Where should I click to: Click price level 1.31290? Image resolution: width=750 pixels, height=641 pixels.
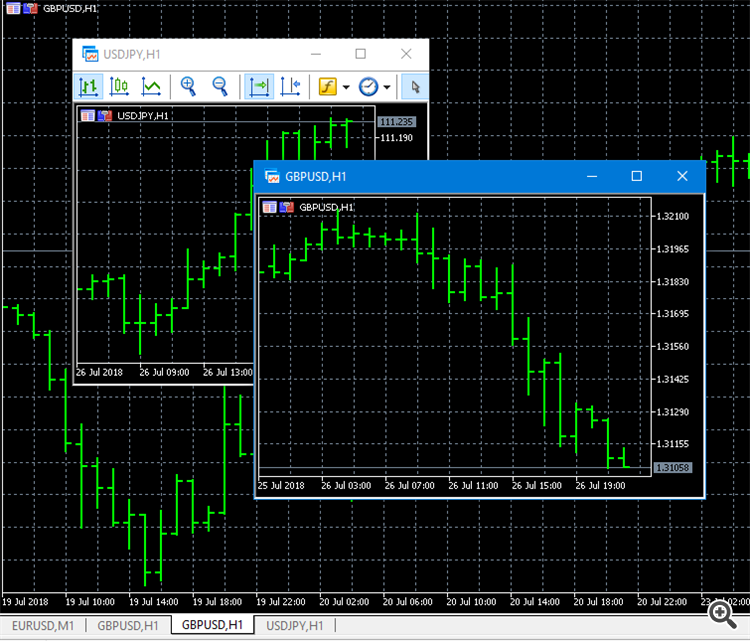(673, 411)
